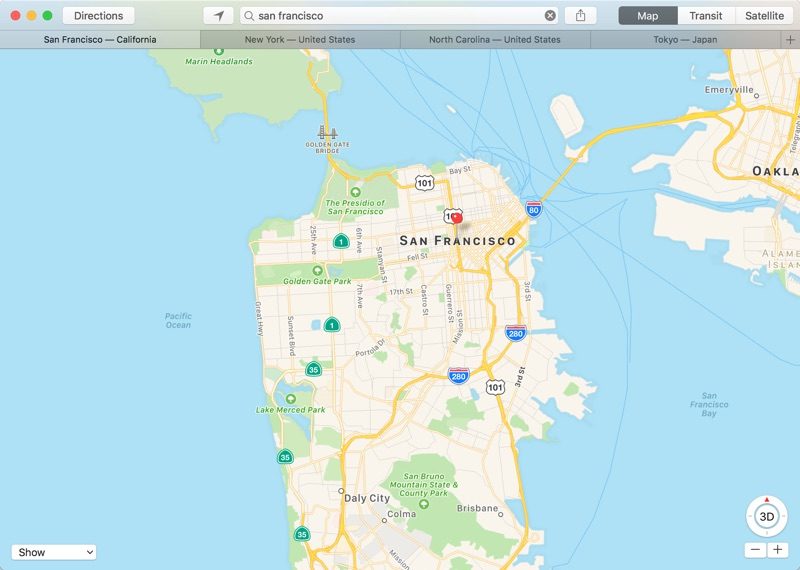Click the San Francisco Bay label
The width and height of the screenshot is (800, 570).
[709, 404]
